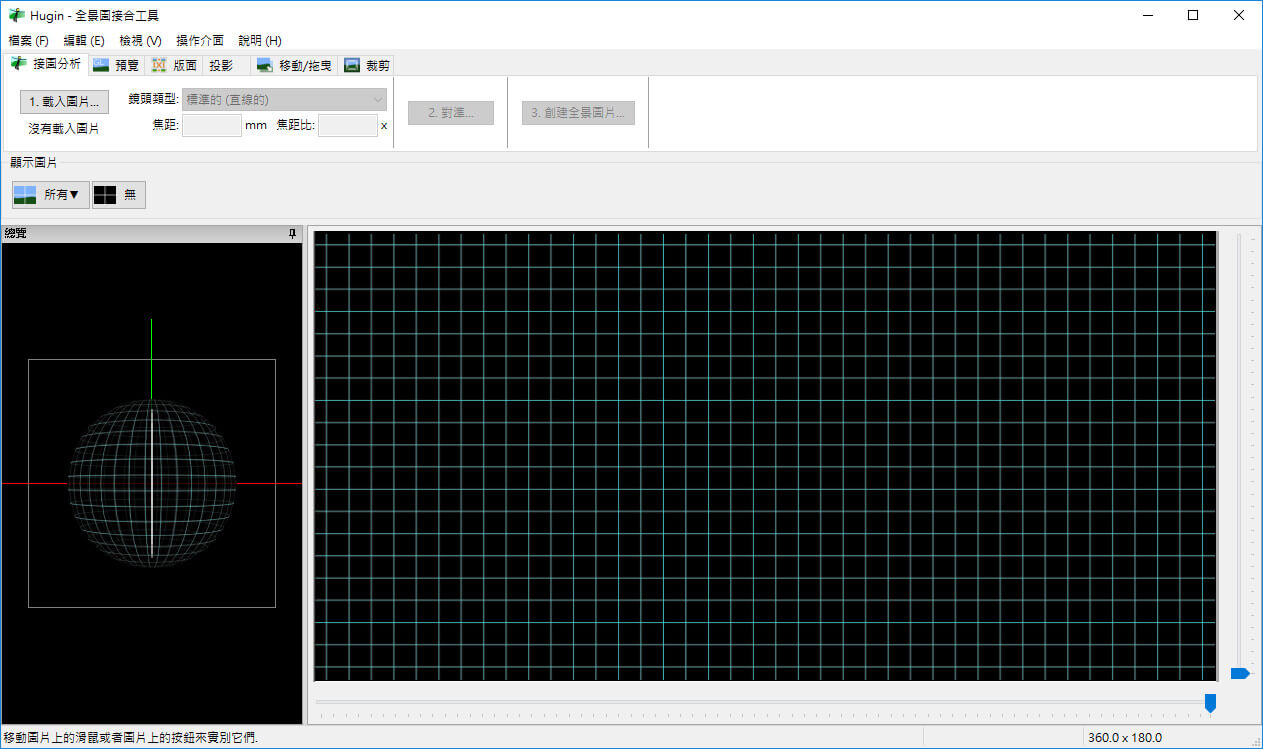Click the vertical field-of-view slider handle
1263x749 pixels.
pyautogui.click(x=1240, y=674)
